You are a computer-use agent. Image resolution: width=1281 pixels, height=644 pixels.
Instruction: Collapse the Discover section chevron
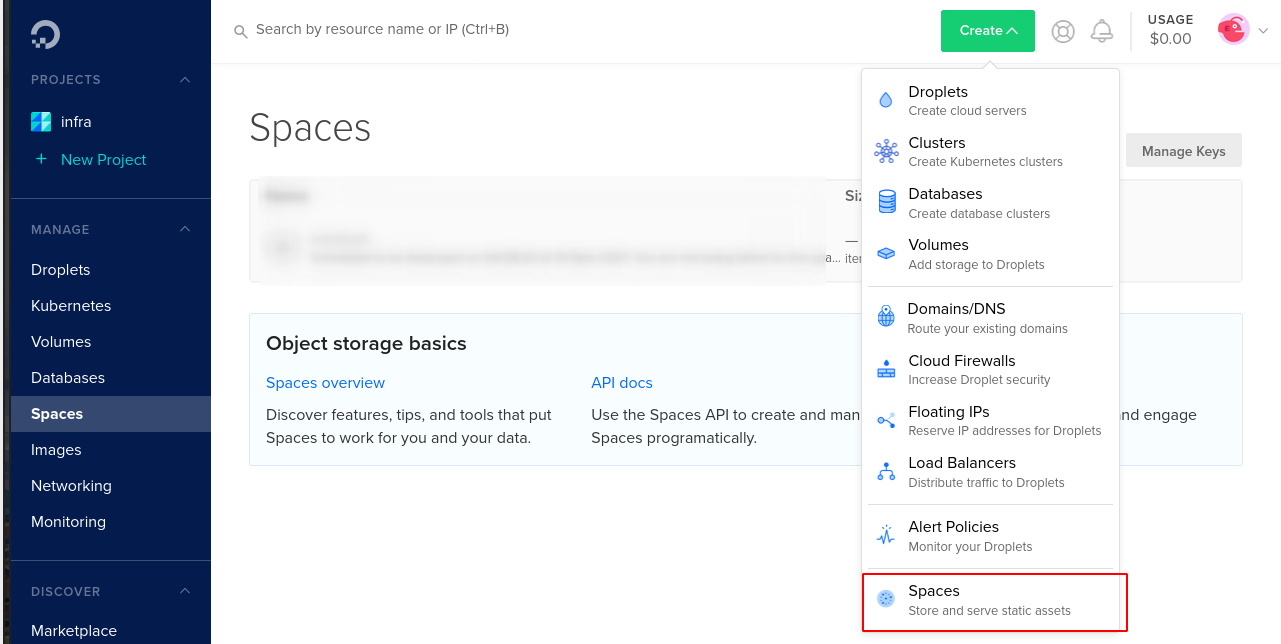click(185, 592)
